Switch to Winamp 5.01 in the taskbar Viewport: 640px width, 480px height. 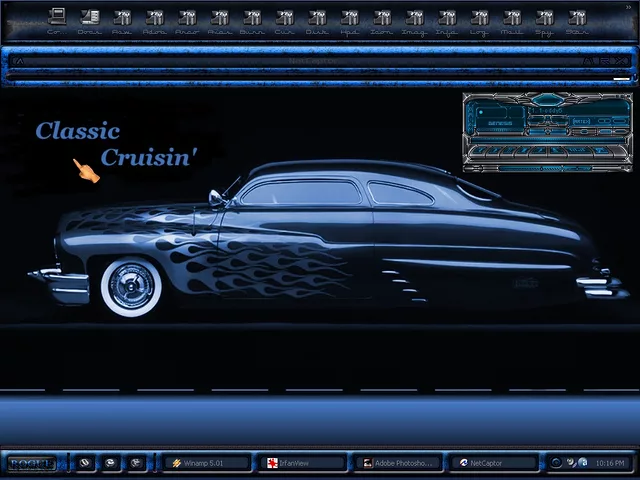pyautogui.click(x=207, y=463)
